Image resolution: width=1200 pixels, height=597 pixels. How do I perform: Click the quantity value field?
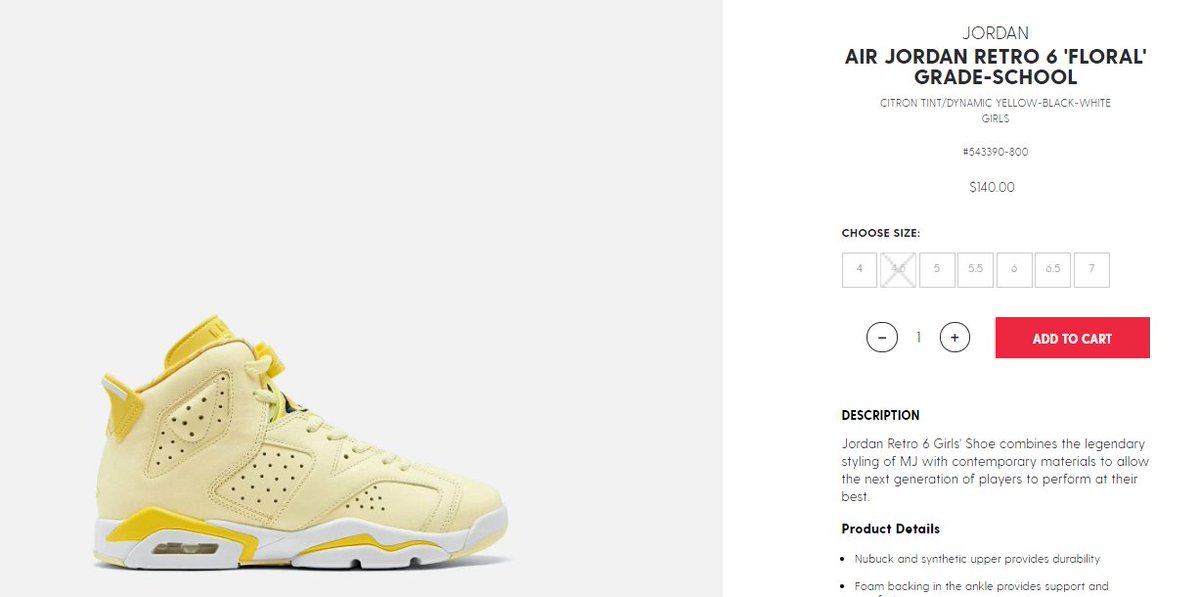[918, 338]
